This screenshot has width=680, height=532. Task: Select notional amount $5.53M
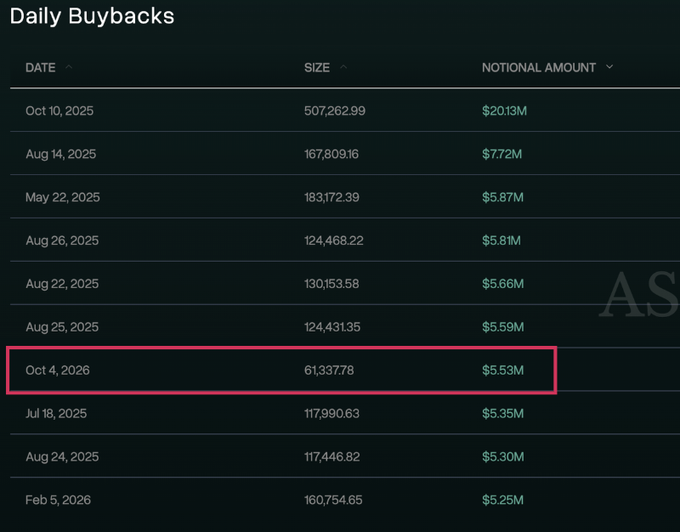click(x=503, y=370)
